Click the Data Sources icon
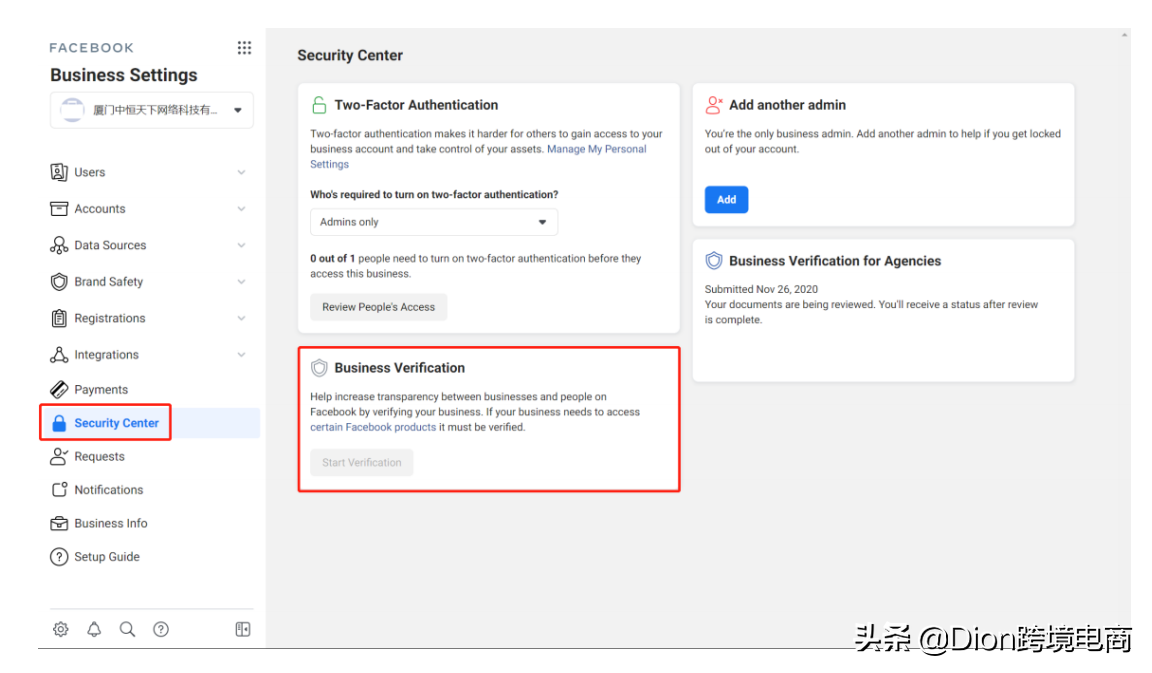 point(59,245)
